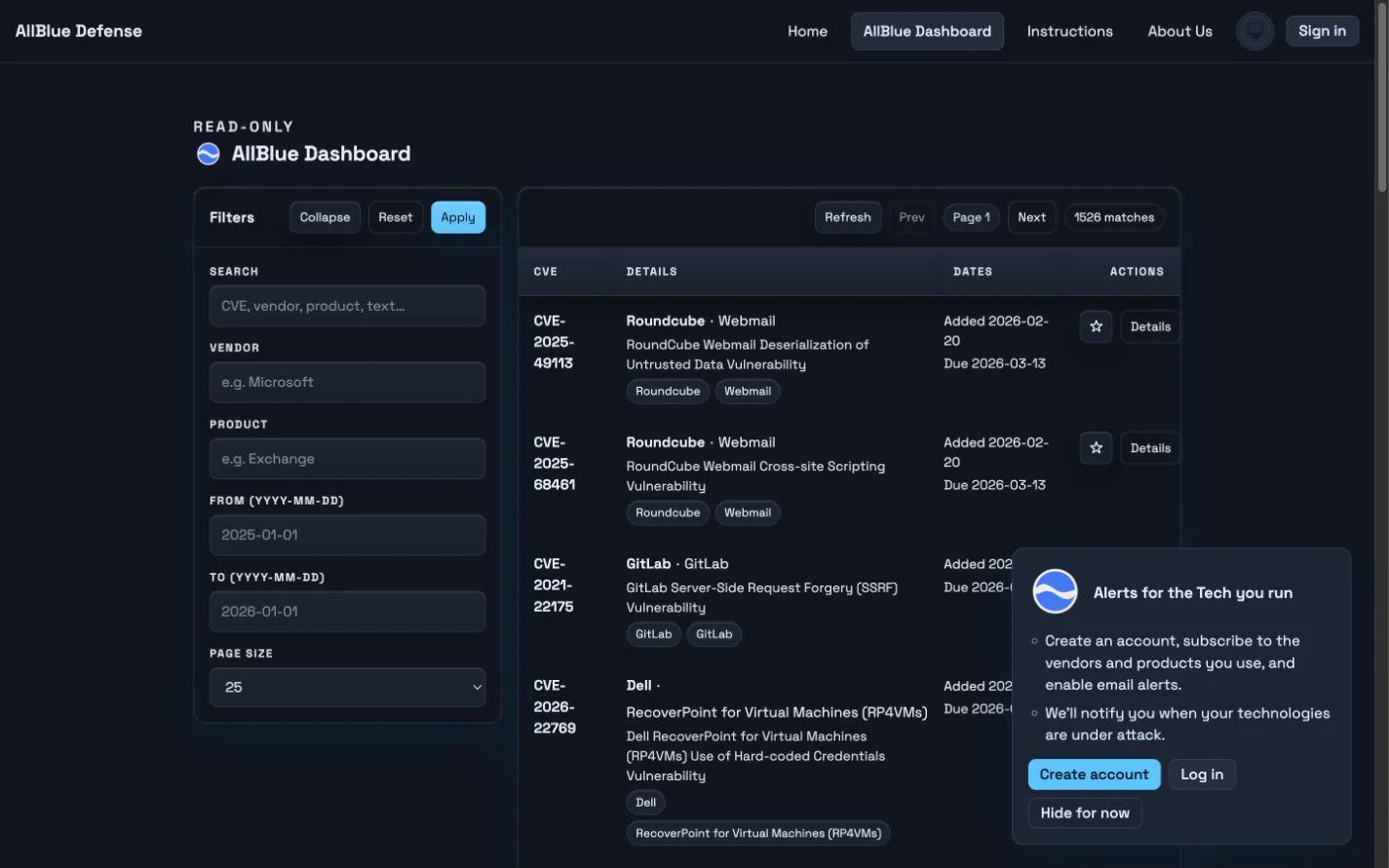1389x868 pixels.
Task: Refresh the CVE list
Action: tap(848, 217)
